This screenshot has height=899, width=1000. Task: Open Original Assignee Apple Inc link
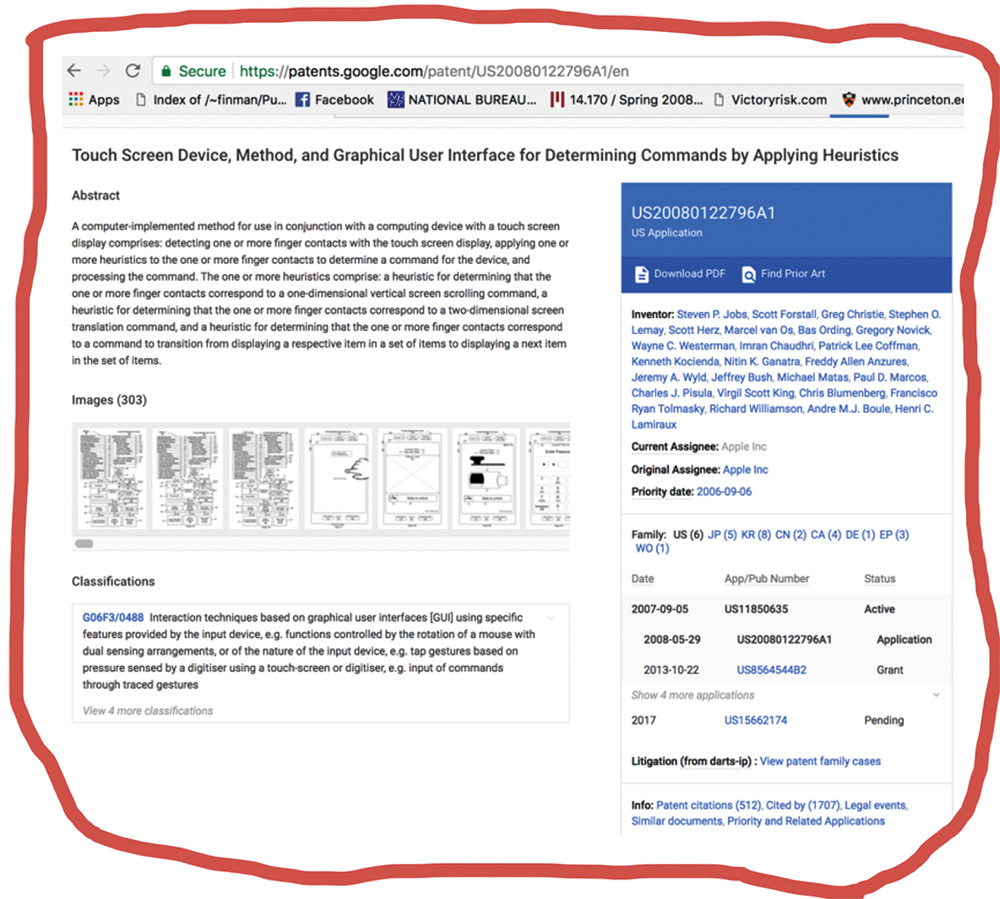point(745,469)
